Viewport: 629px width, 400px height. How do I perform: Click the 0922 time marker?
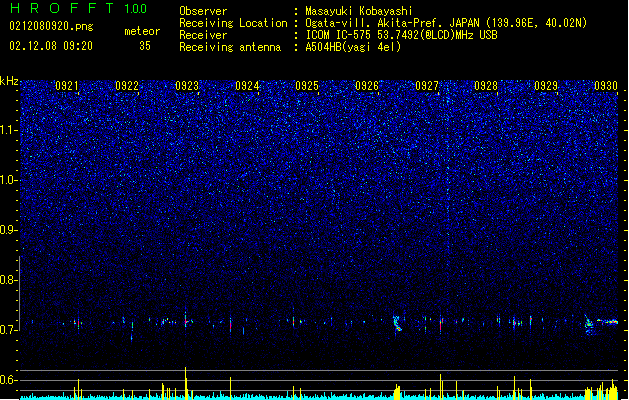[127, 86]
